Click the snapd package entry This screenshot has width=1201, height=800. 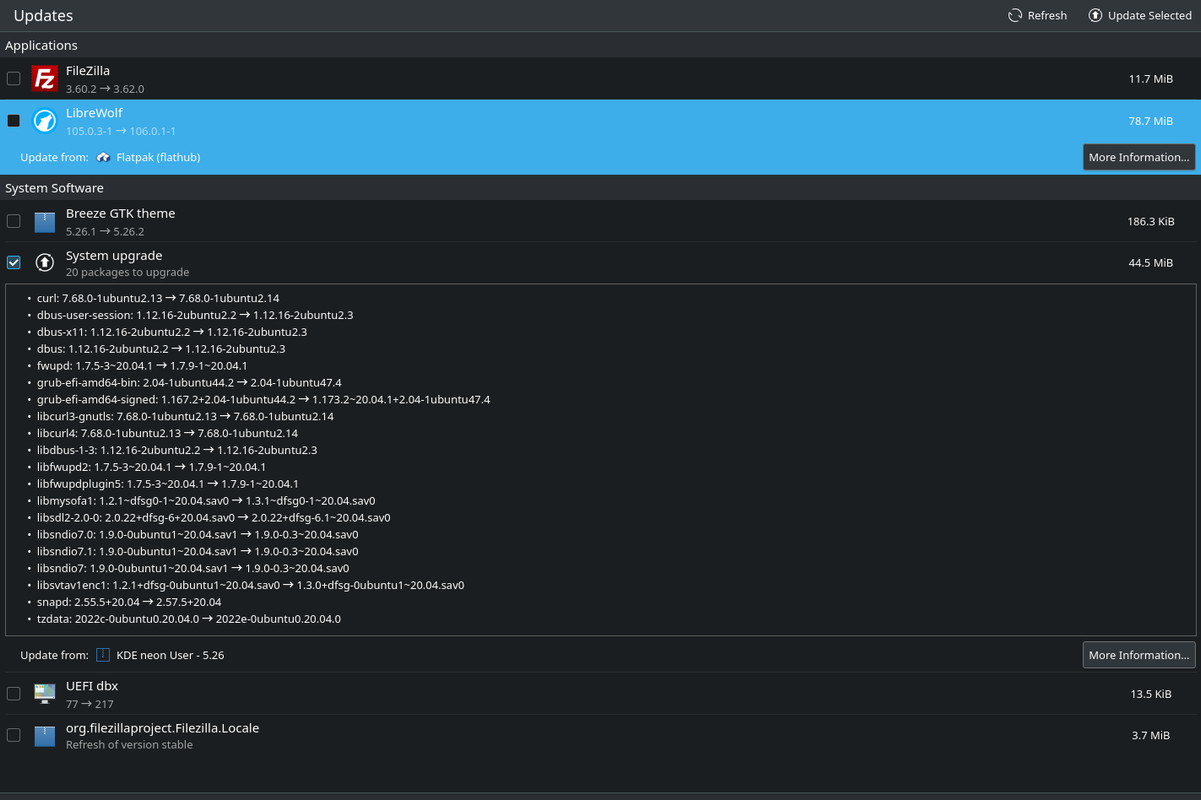click(x=129, y=602)
